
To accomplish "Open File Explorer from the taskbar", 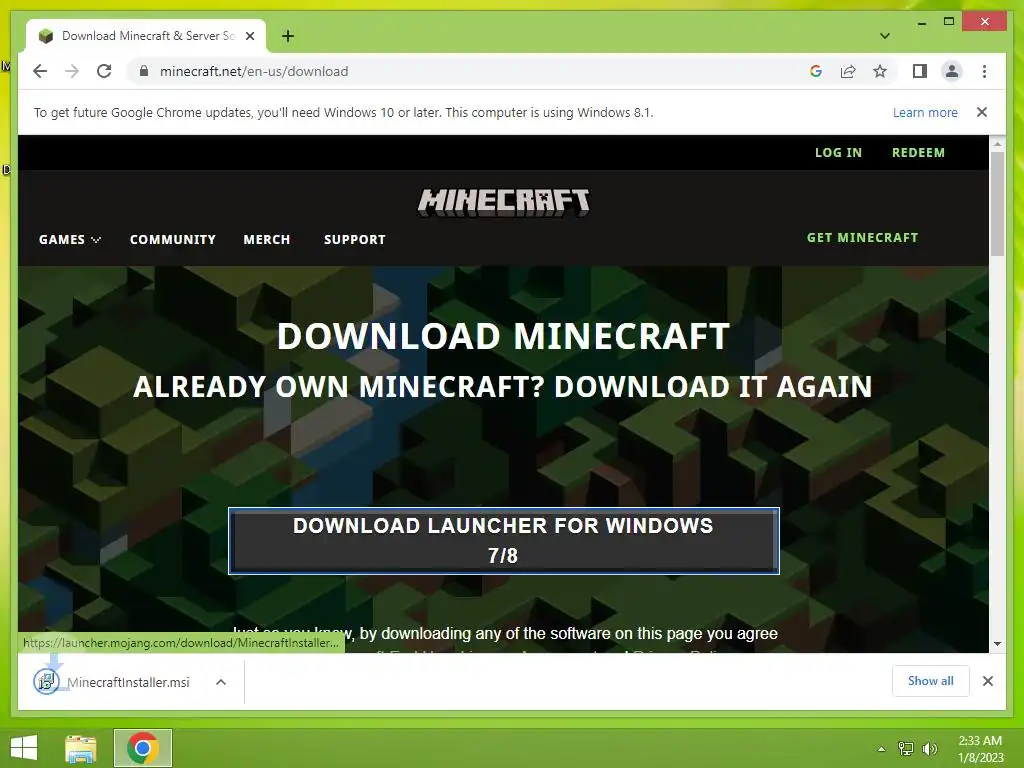I will click(x=80, y=748).
